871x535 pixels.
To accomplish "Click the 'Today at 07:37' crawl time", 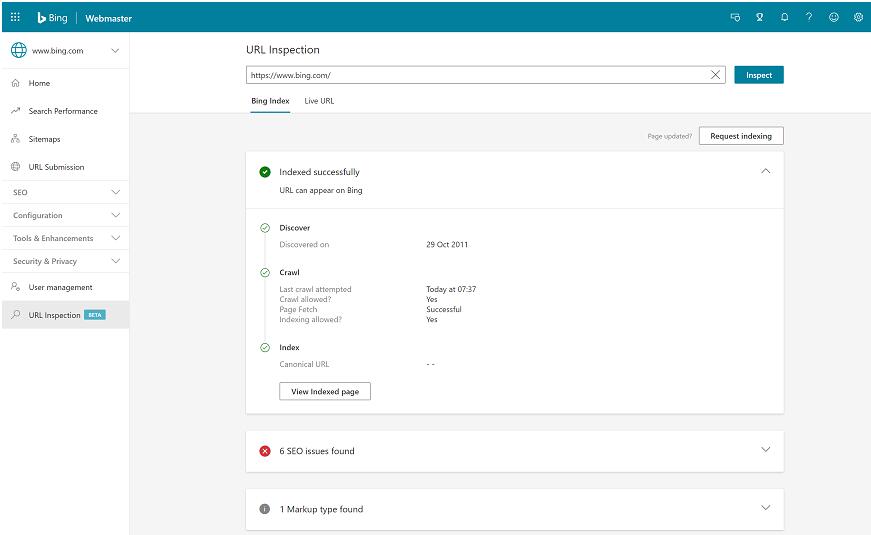I will [x=451, y=289].
